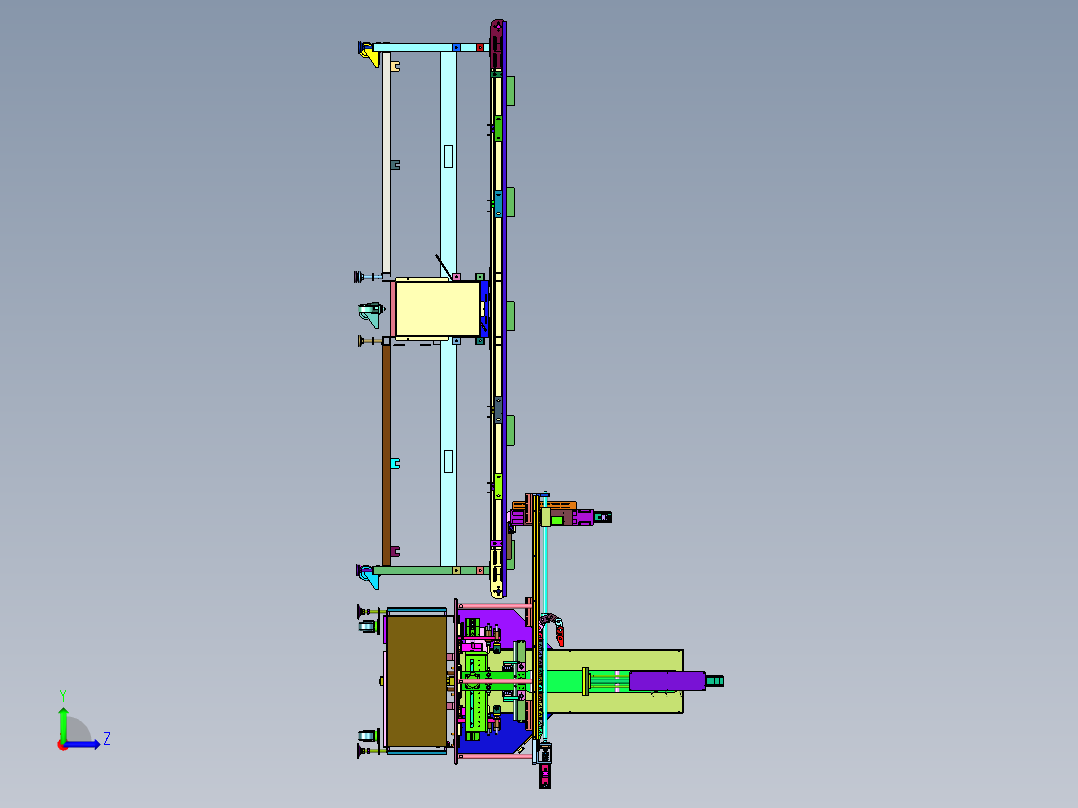This screenshot has width=1078, height=808.
Task: Select the red cable carrier bracket near the rail
Action: 560,634
